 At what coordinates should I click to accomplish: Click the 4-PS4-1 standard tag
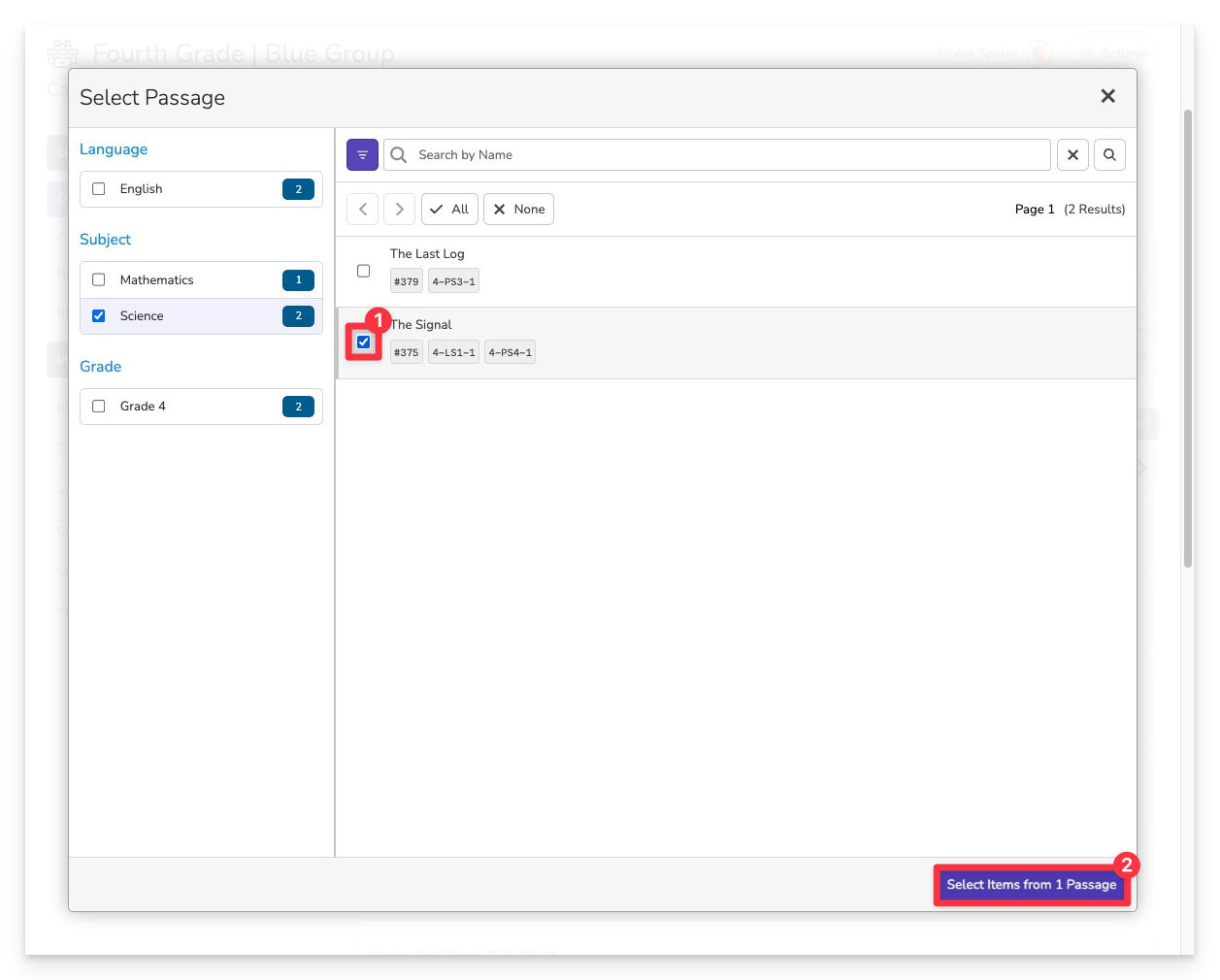click(510, 352)
